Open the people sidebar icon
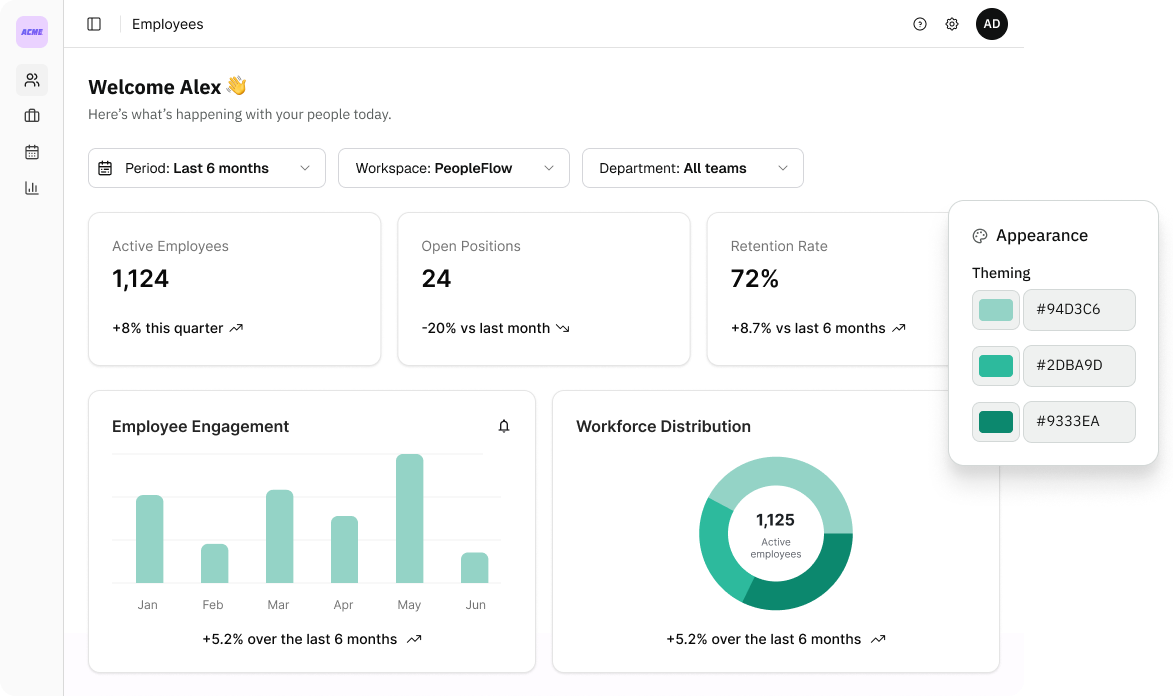 (31, 80)
